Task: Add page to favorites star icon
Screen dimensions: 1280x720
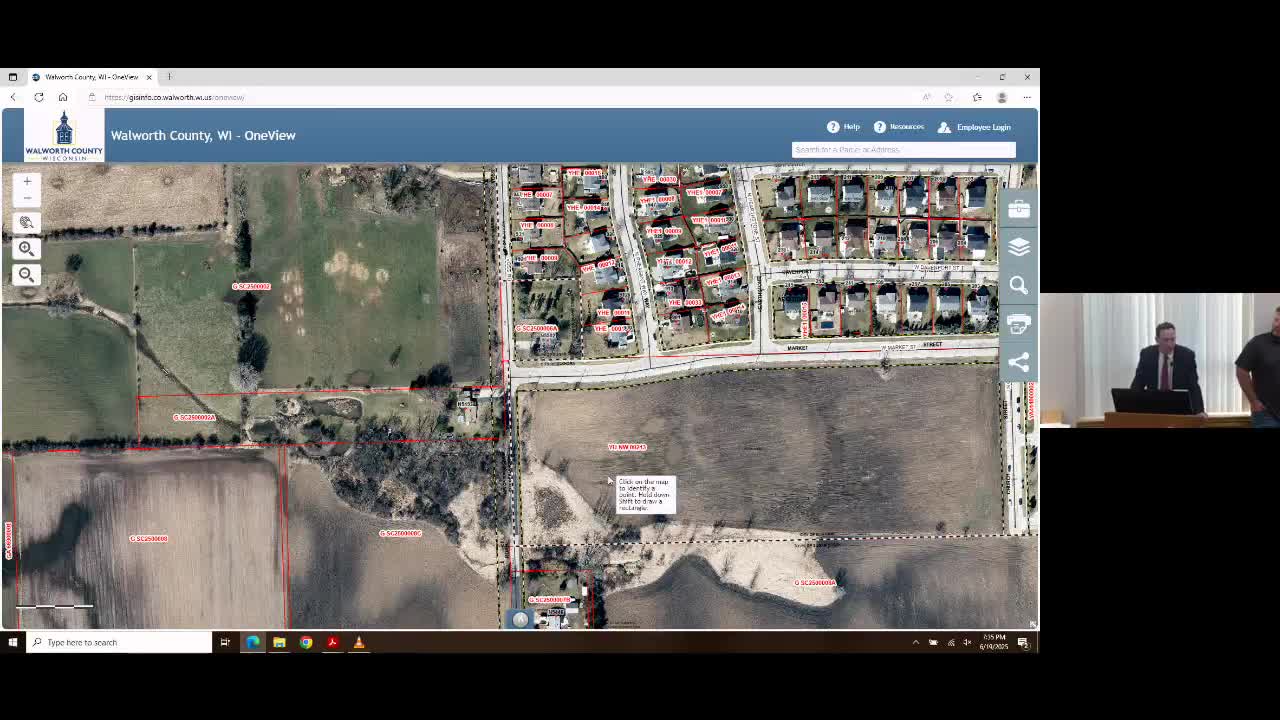Action: click(x=948, y=97)
